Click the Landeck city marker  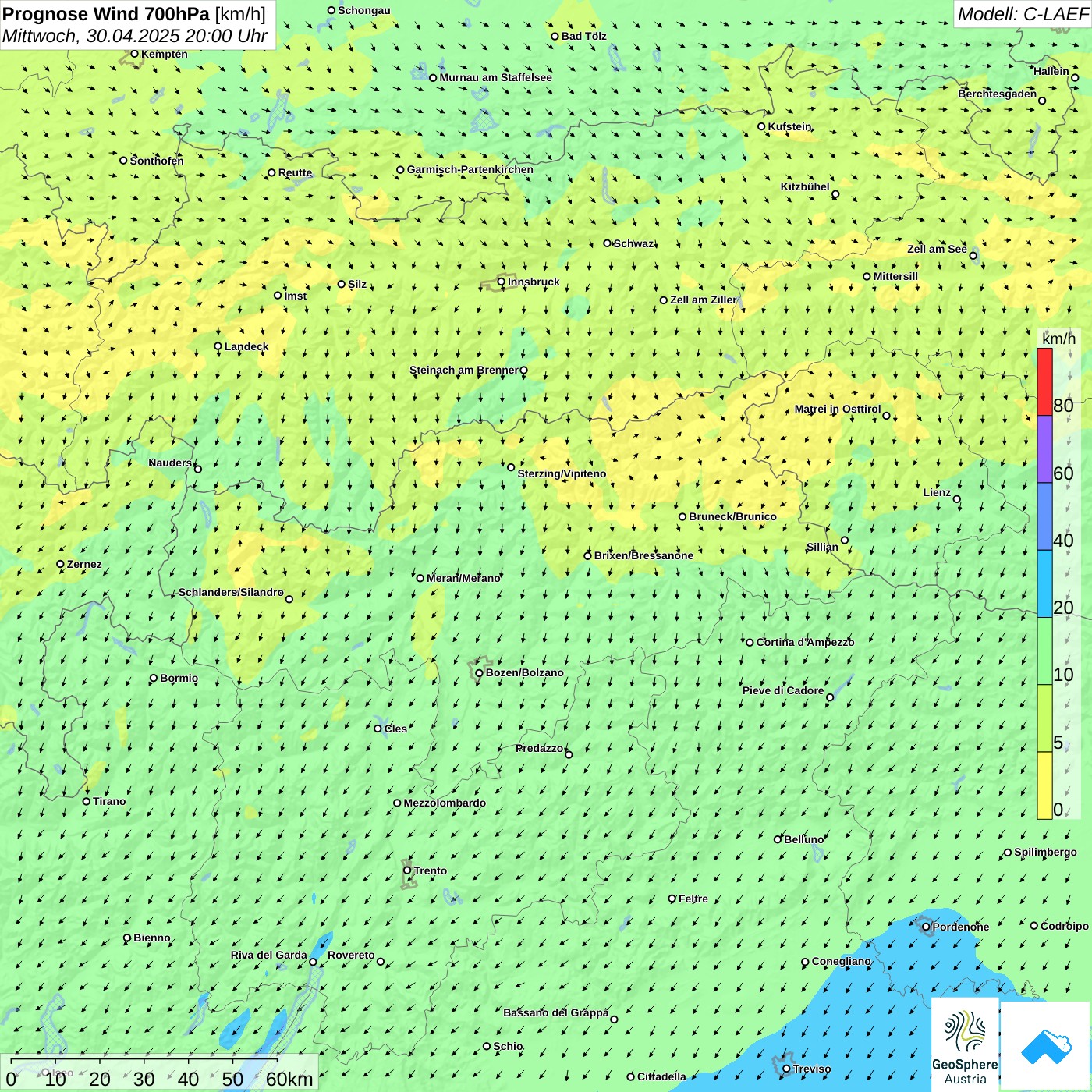tap(218, 346)
